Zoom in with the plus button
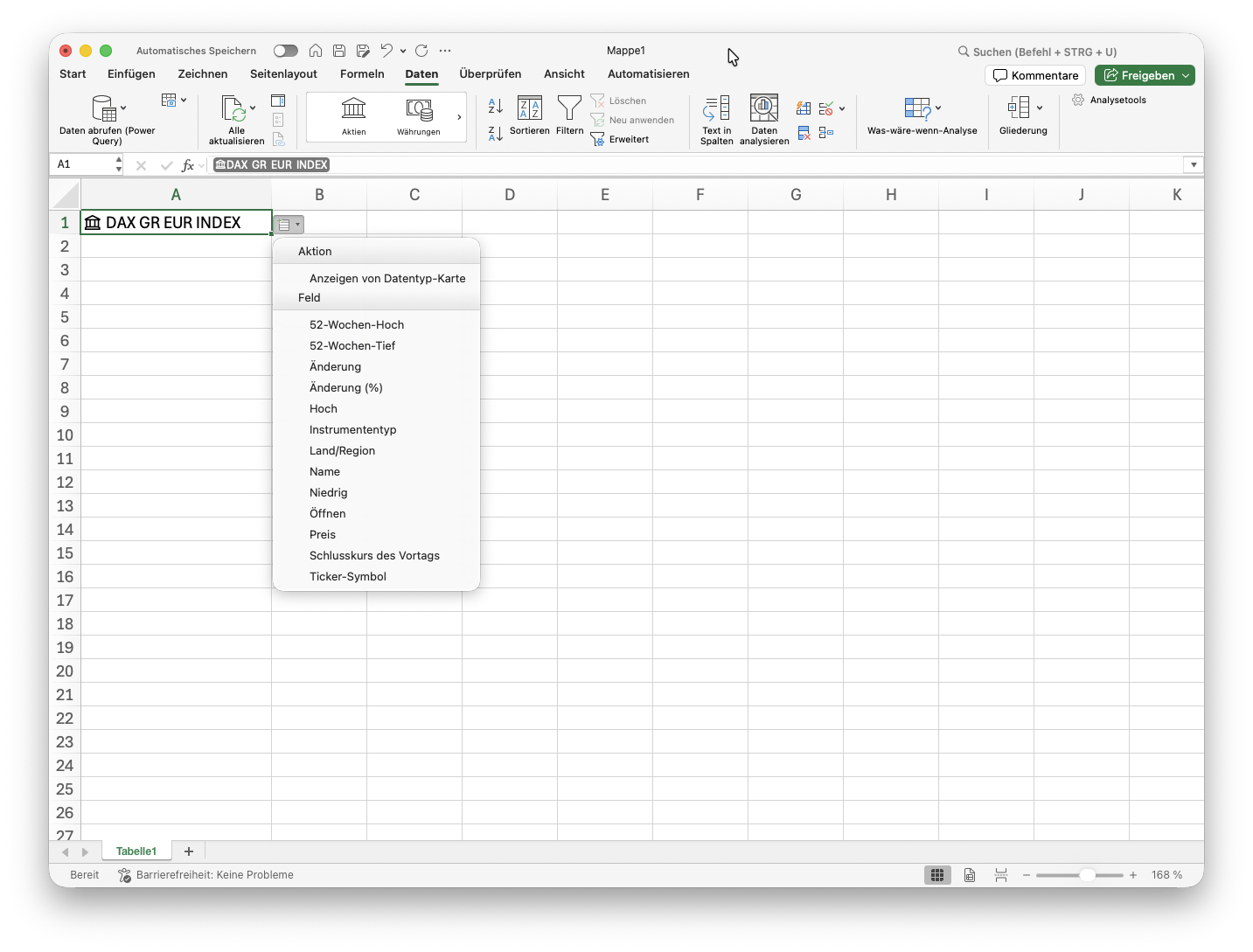The width and height of the screenshot is (1253, 952). (x=1133, y=875)
